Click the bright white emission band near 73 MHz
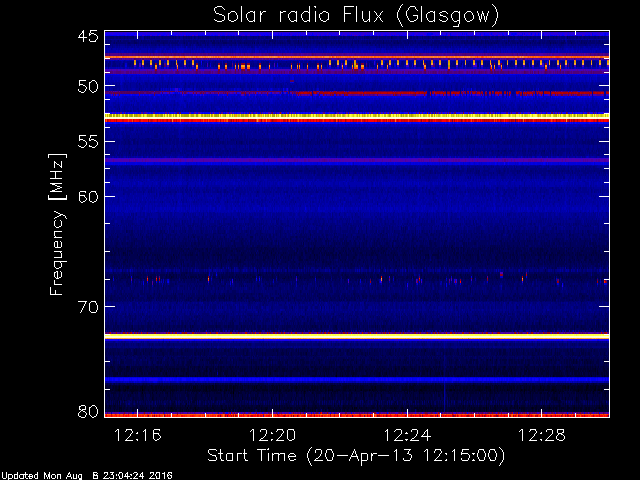This screenshot has height=480, width=640. pos(357,336)
